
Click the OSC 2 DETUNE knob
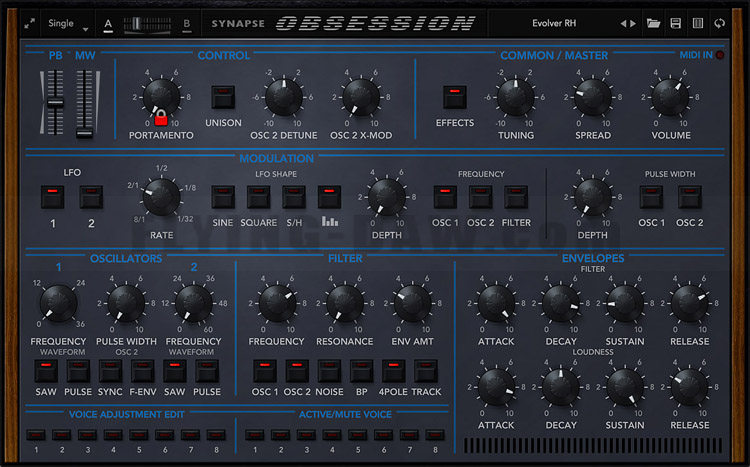click(284, 97)
